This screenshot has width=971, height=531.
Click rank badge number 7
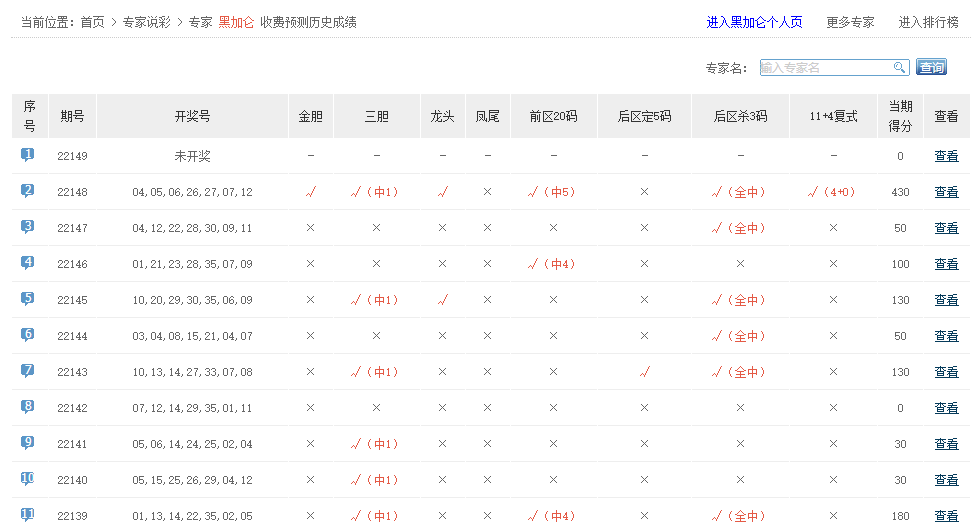point(28,371)
